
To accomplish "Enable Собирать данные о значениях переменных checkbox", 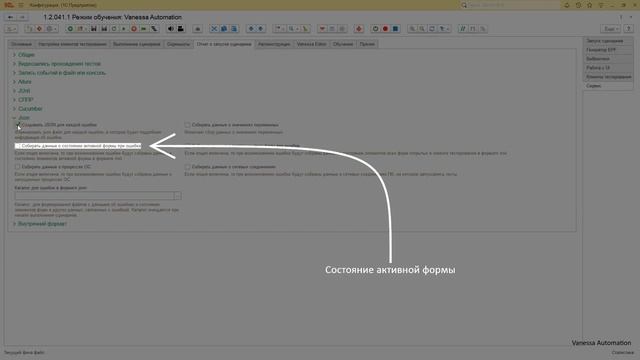I will [x=187, y=125].
